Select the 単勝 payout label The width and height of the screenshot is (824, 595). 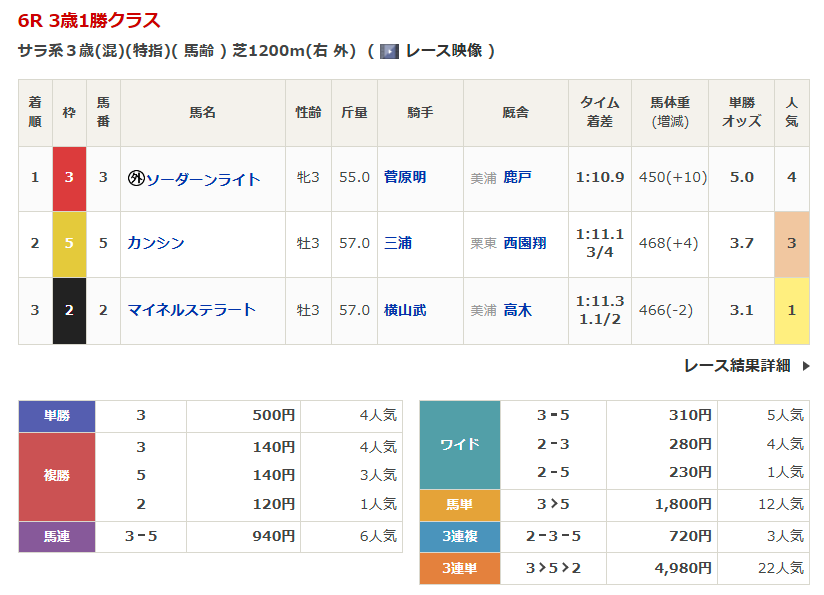pos(57,416)
